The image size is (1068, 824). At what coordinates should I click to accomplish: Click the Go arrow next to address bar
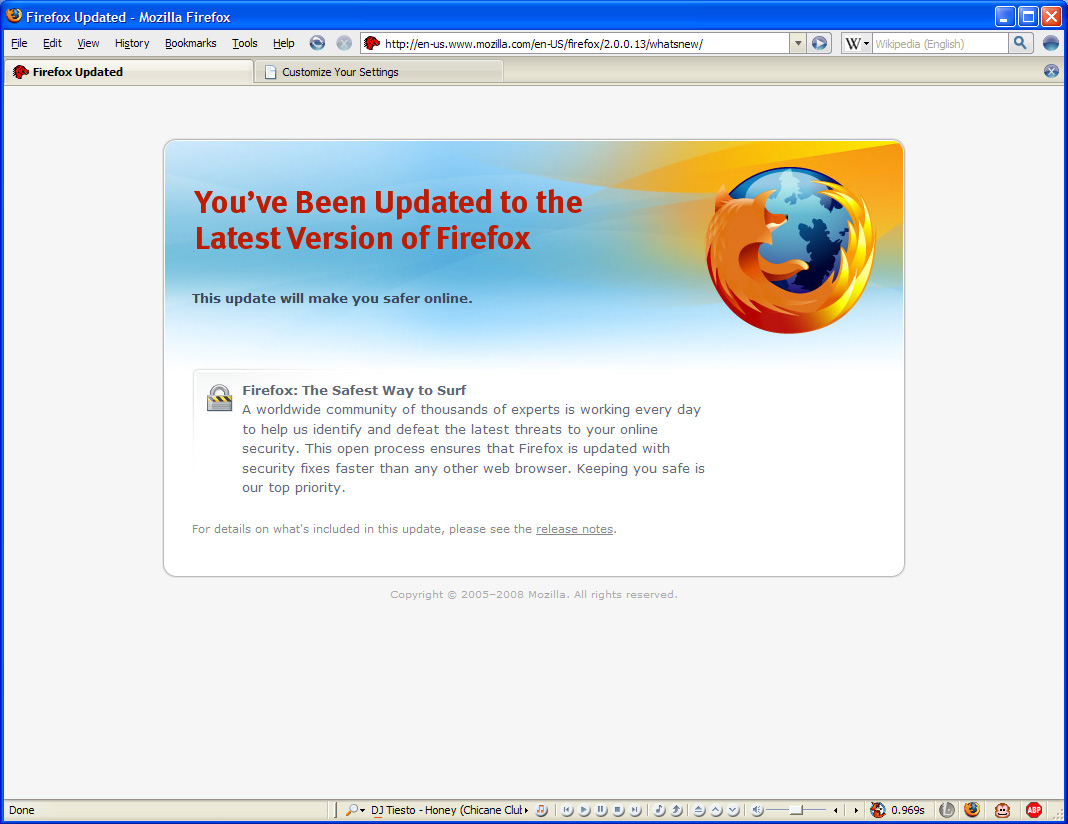[x=819, y=43]
